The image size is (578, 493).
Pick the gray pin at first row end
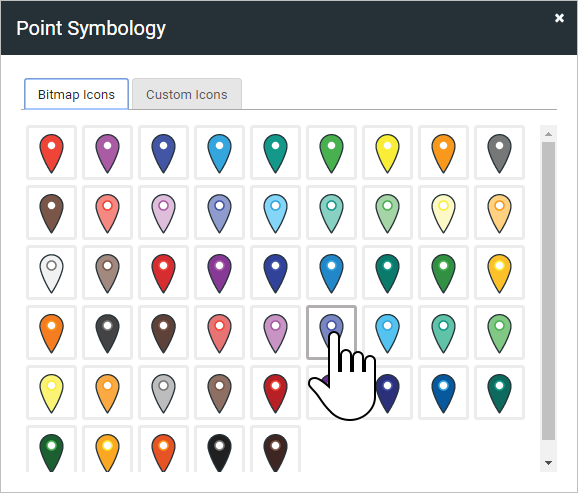(x=499, y=153)
